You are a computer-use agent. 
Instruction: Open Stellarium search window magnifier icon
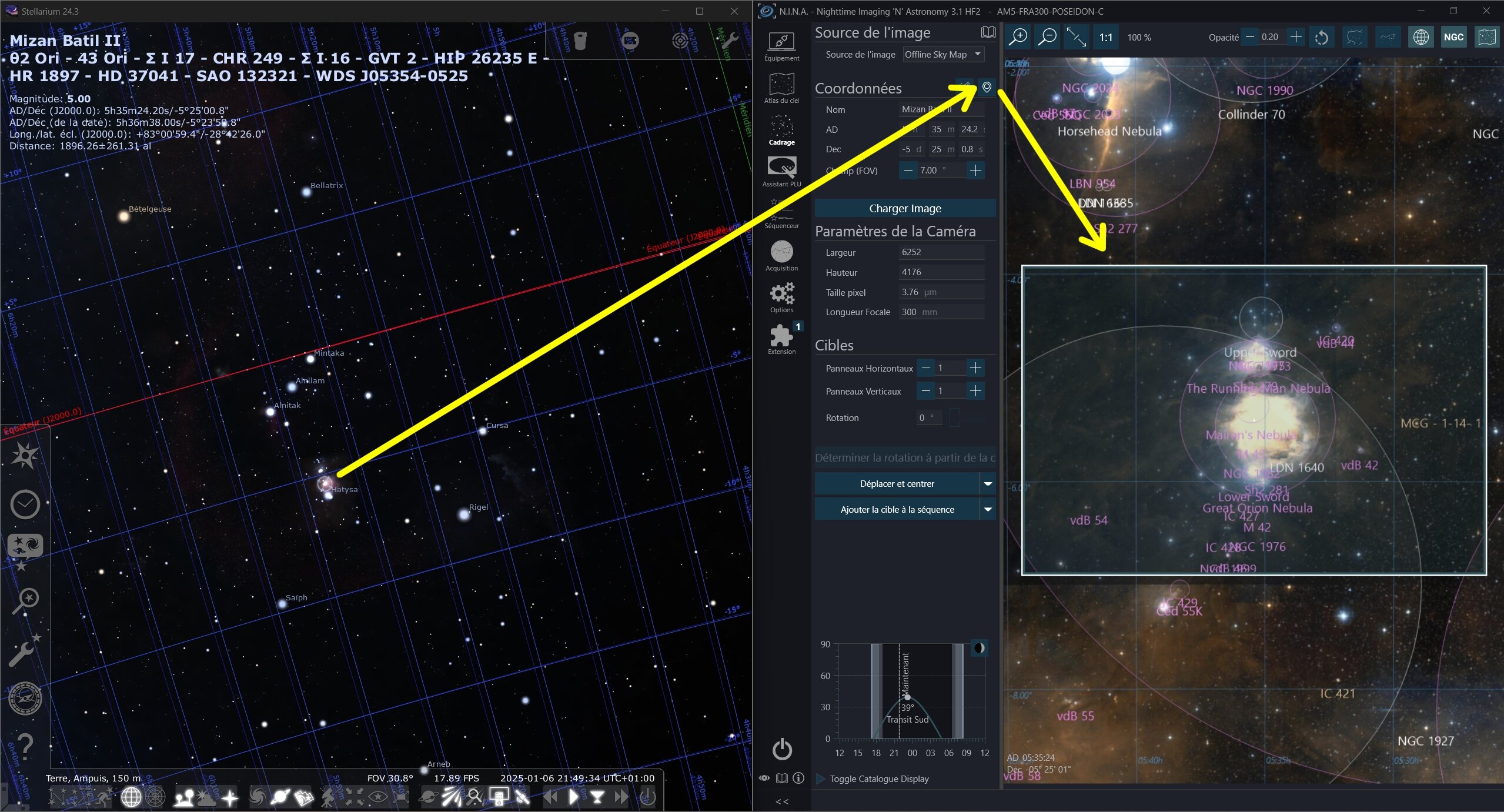pos(25,601)
